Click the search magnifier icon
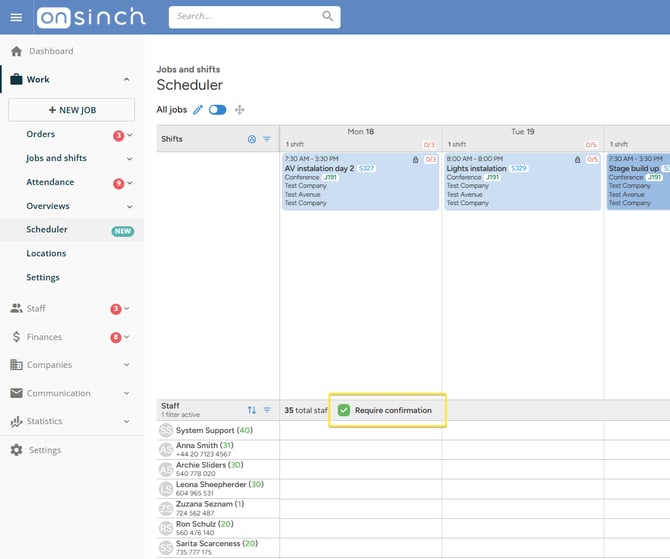The height and width of the screenshot is (559, 670). click(x=327, y=16)
